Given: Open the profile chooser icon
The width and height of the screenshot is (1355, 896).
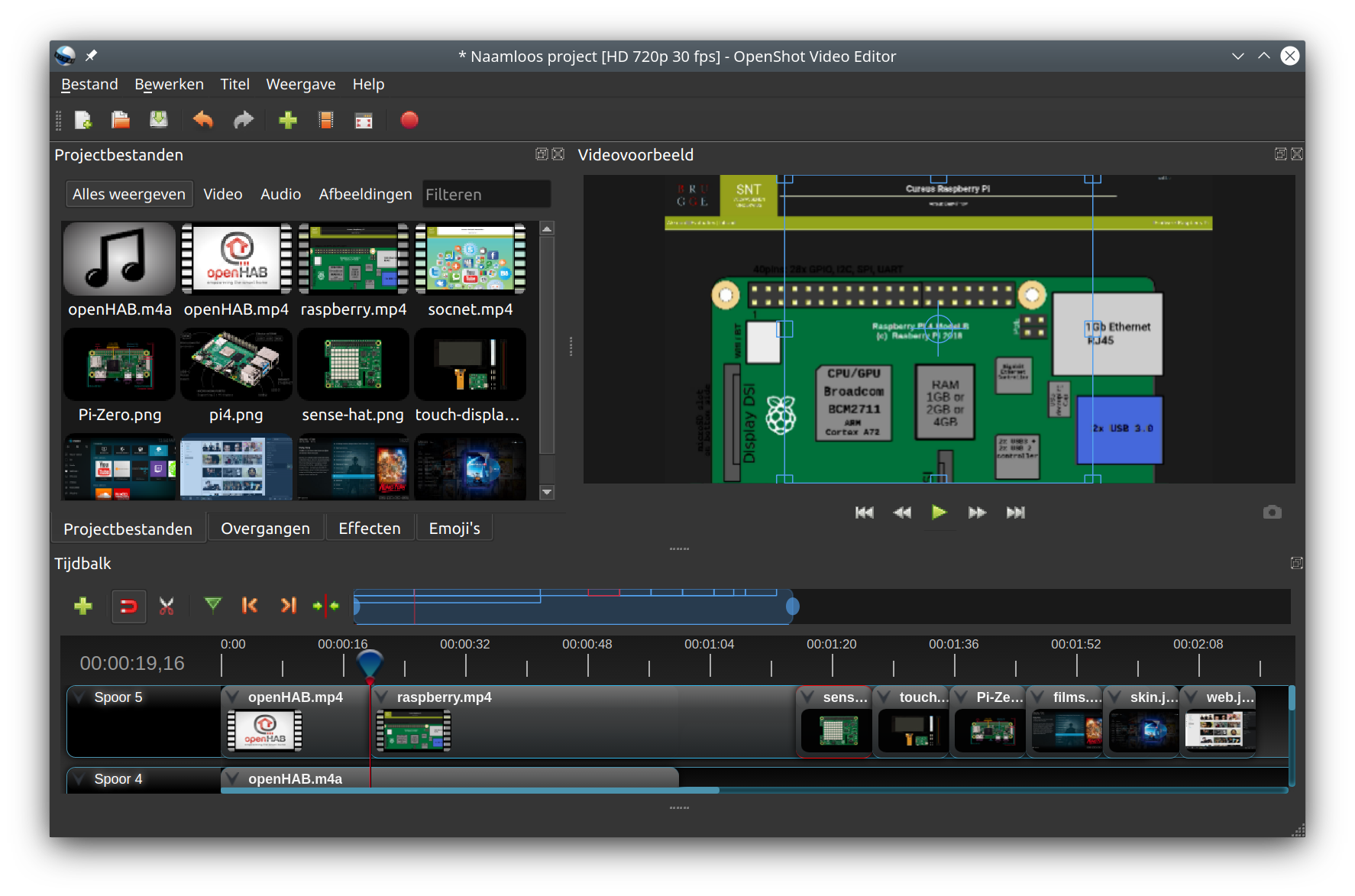Looking at the screenshot, I should [x=326, y=120].
